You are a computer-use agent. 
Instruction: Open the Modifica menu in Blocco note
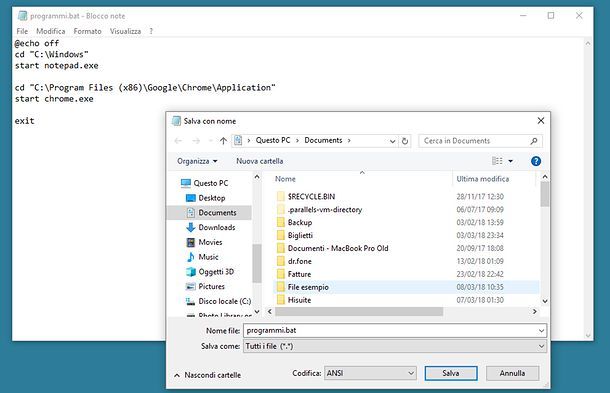(51, 31)
